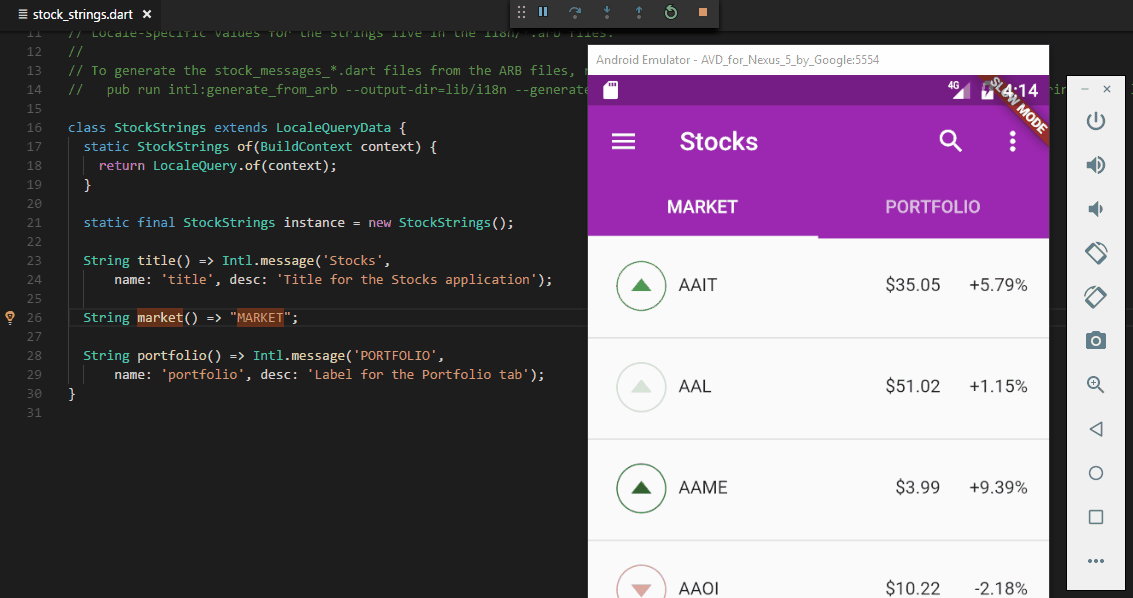Click the Step Over debug icon

pyautogui.click(x=575, y=12)
